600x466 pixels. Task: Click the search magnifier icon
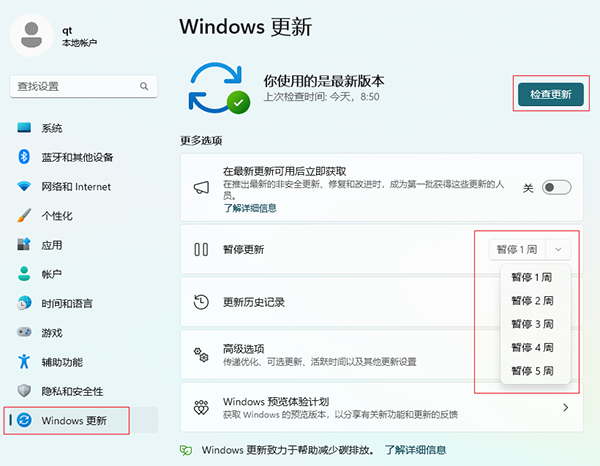144,86
